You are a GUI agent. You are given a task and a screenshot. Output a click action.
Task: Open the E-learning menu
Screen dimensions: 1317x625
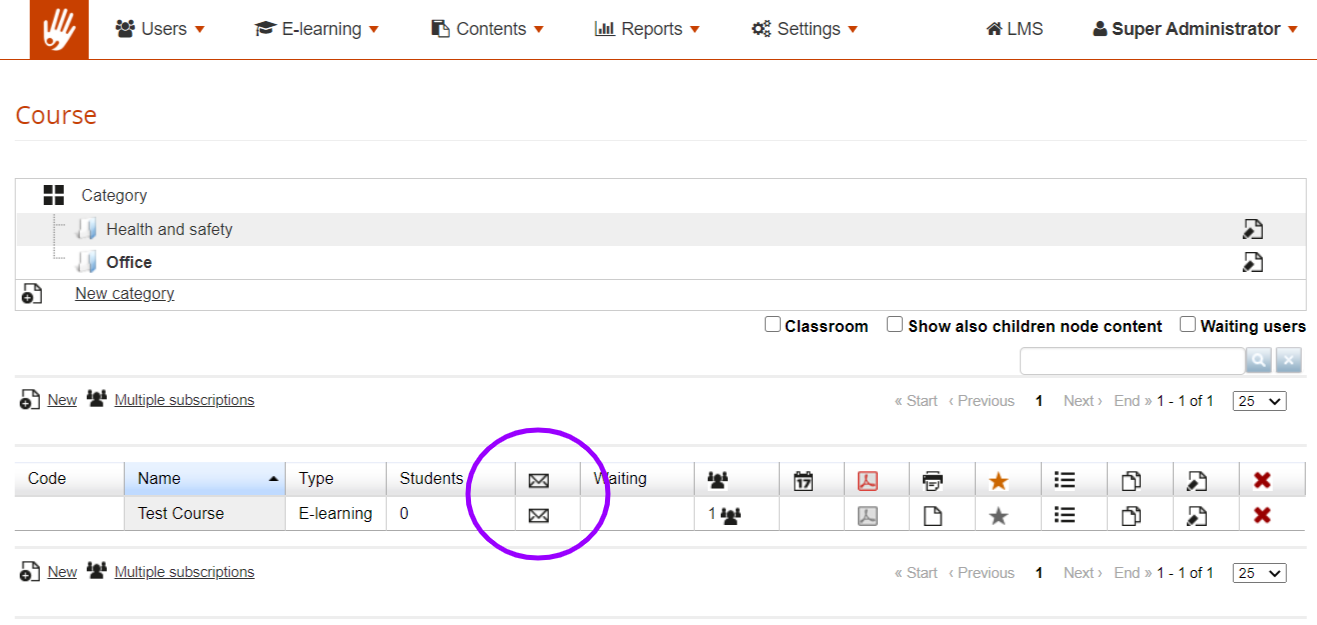[317, 29]
